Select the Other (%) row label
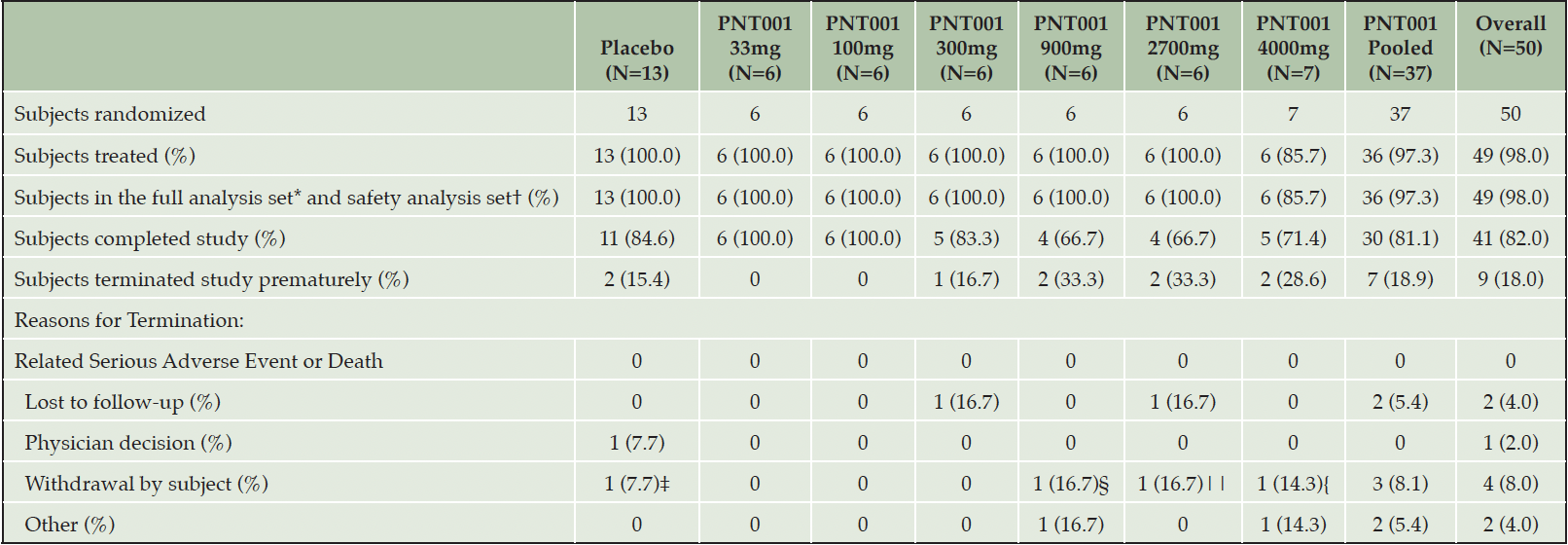This screenshot has width=1568, height=545. pos(70,525)
